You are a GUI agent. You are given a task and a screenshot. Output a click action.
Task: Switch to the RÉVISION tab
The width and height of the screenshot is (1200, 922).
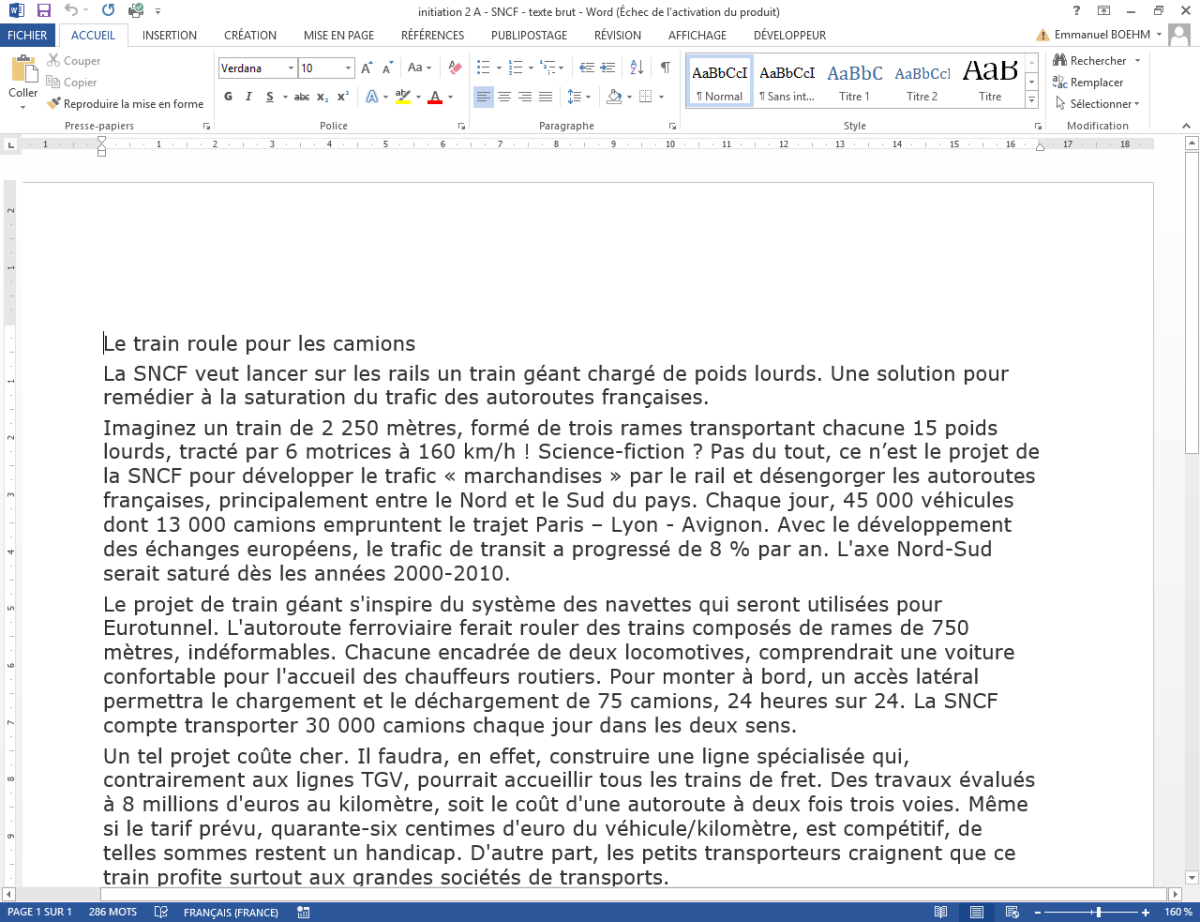(x=617, y=35)
